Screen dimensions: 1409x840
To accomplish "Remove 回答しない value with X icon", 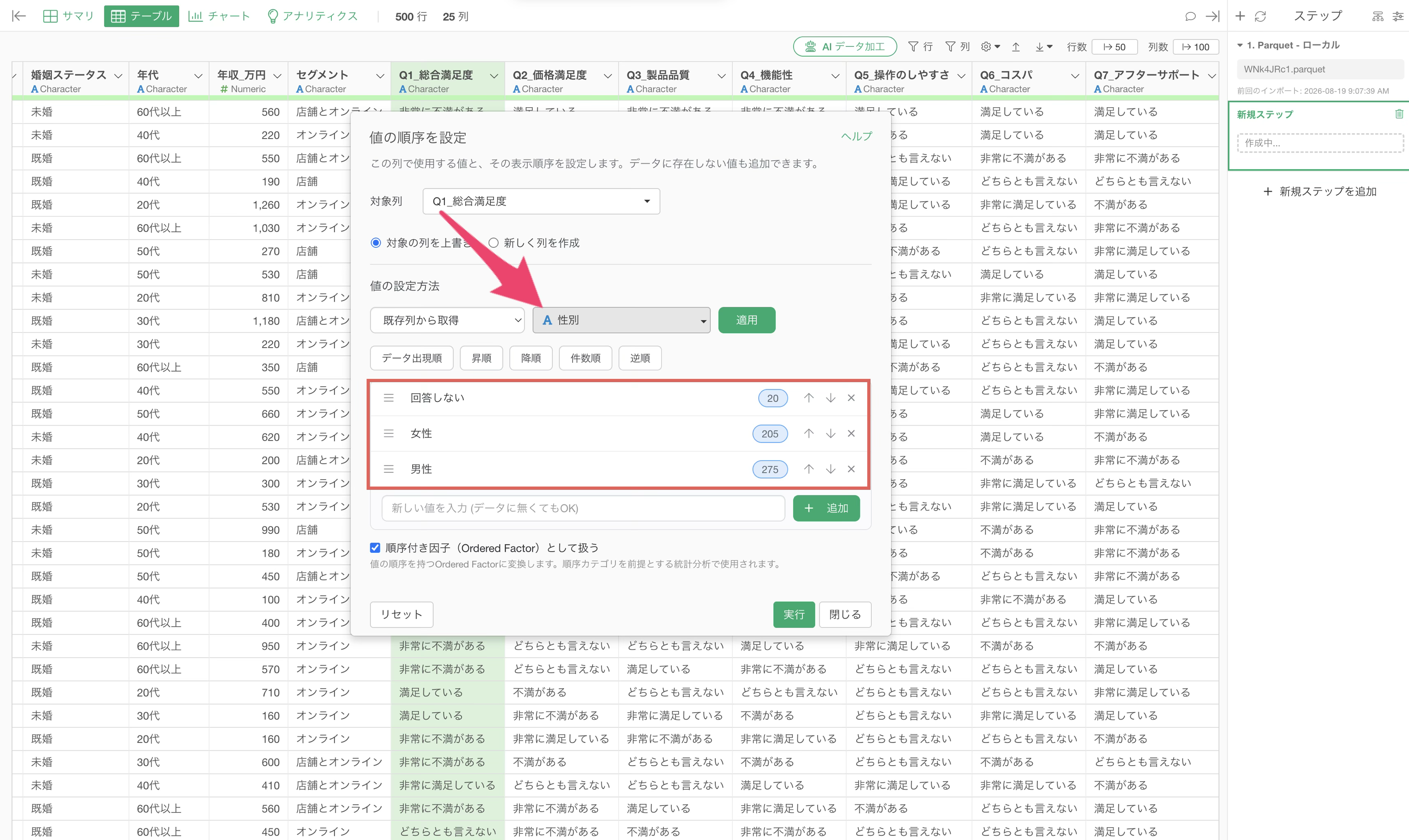I will tap(851, 398).
